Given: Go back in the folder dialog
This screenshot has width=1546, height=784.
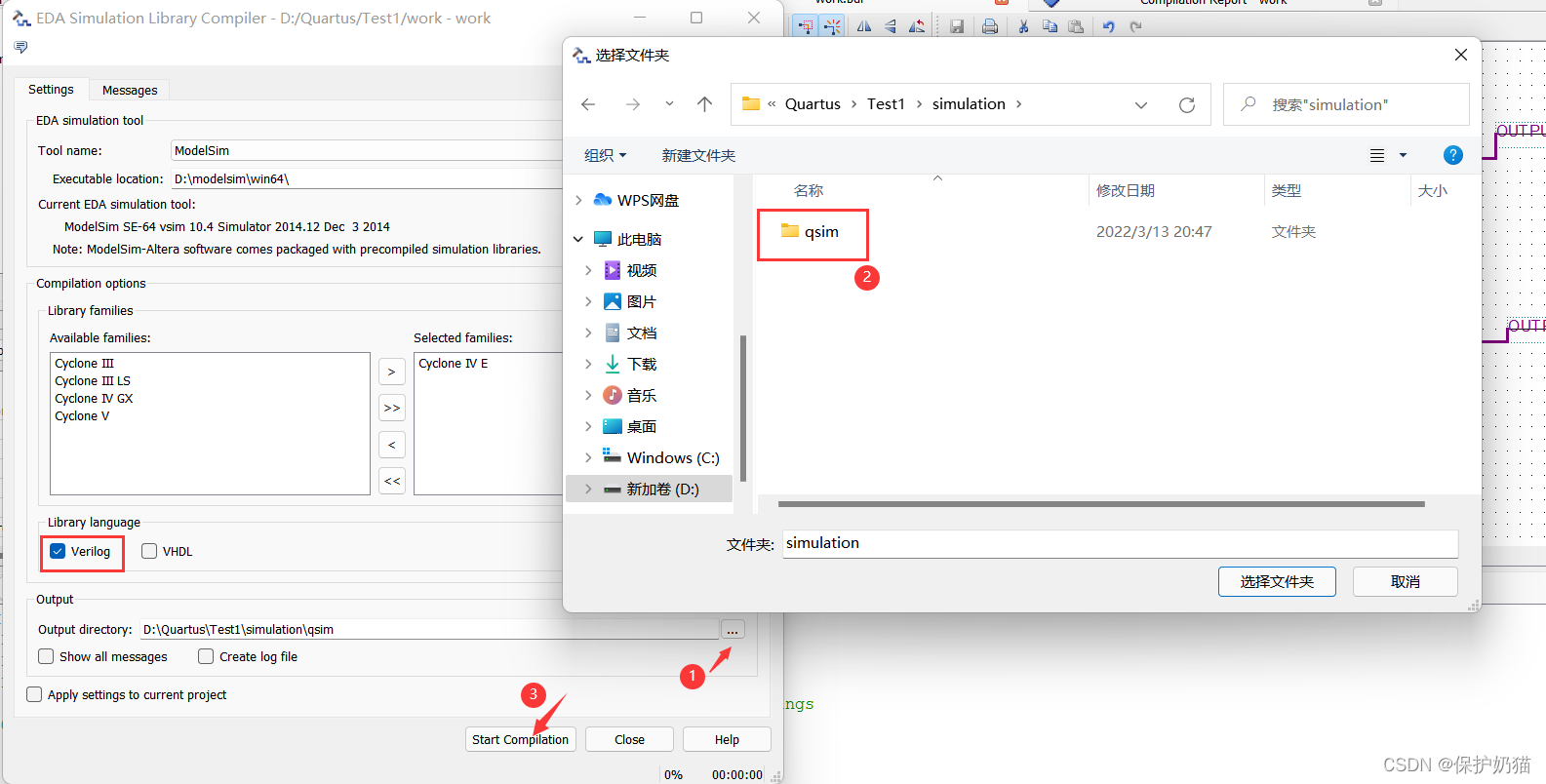Looking at the screenshot, I should pyautogui.click(x=588, y=104).
